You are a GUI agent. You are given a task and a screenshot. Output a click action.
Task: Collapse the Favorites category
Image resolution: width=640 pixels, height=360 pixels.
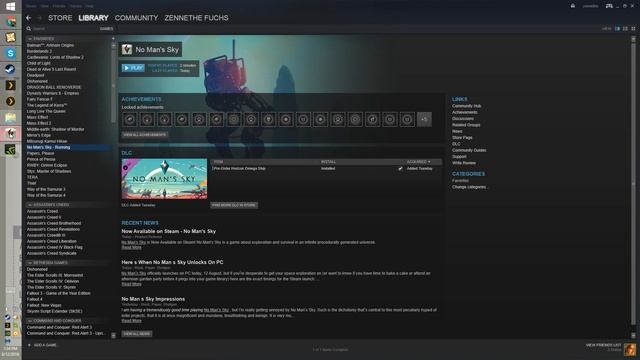(30, 39)
